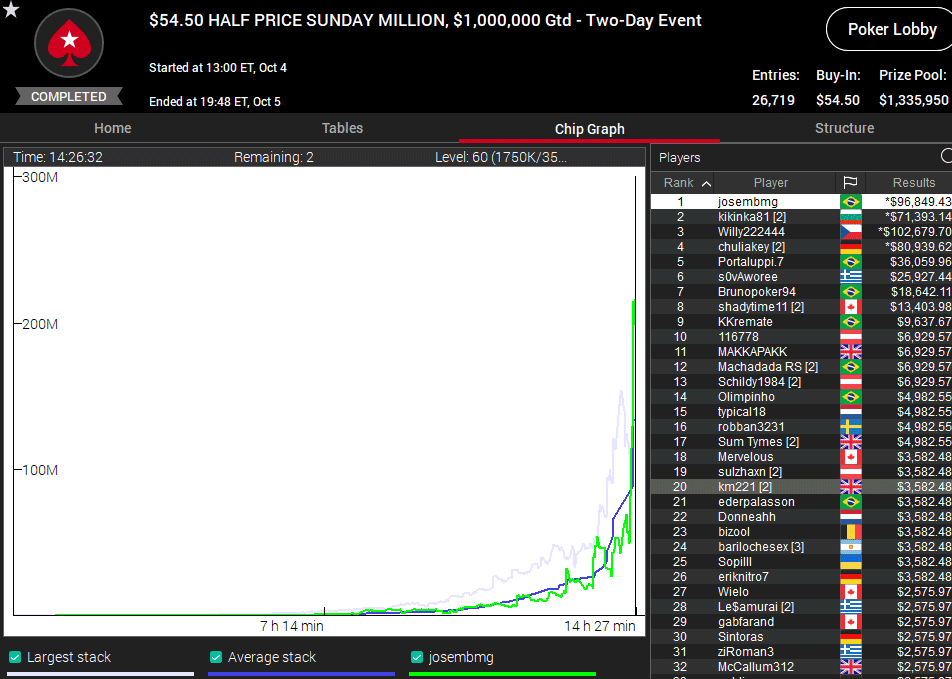Click the Greek flag next to ziRoman3
This screenshot has height=679, width=952.
click(851, 652)
